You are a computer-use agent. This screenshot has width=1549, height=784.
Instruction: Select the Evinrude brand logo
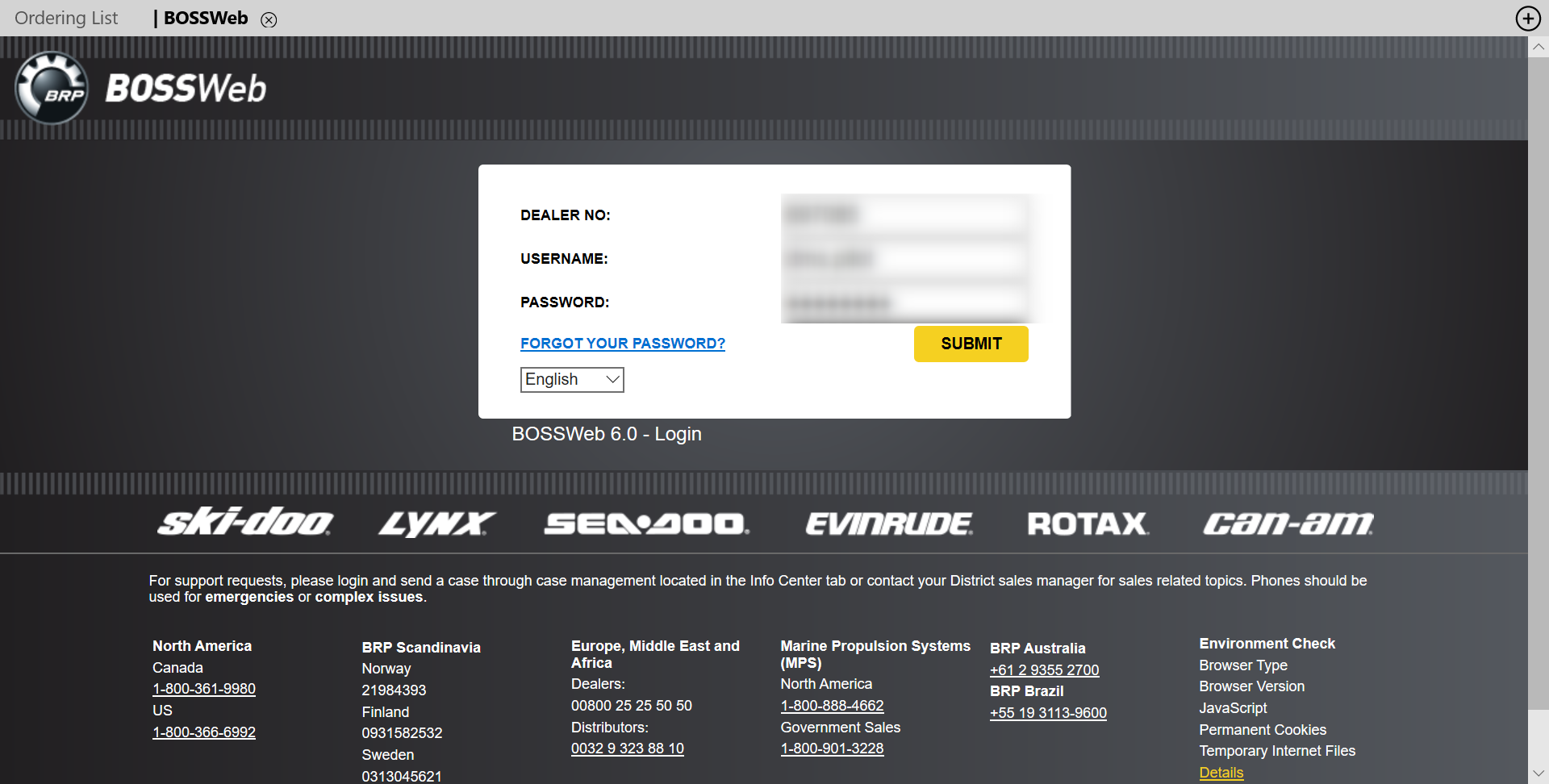pos(888,524)
